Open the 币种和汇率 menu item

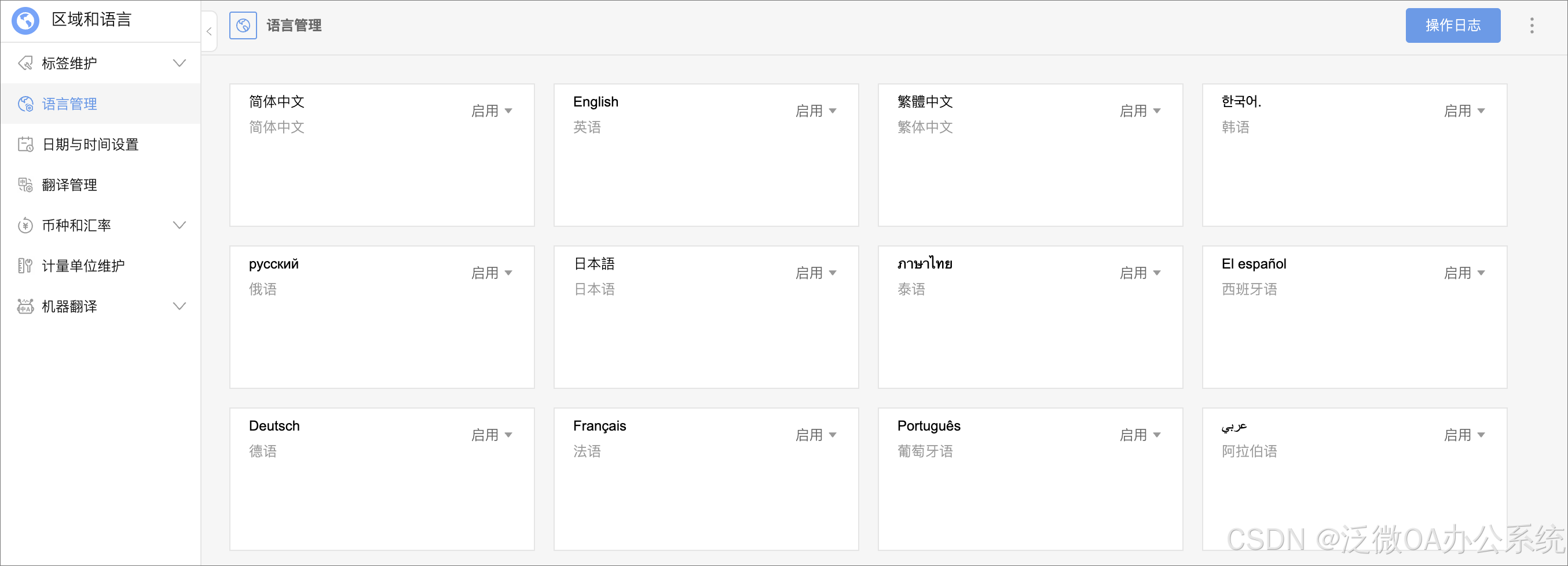(100, 225)
